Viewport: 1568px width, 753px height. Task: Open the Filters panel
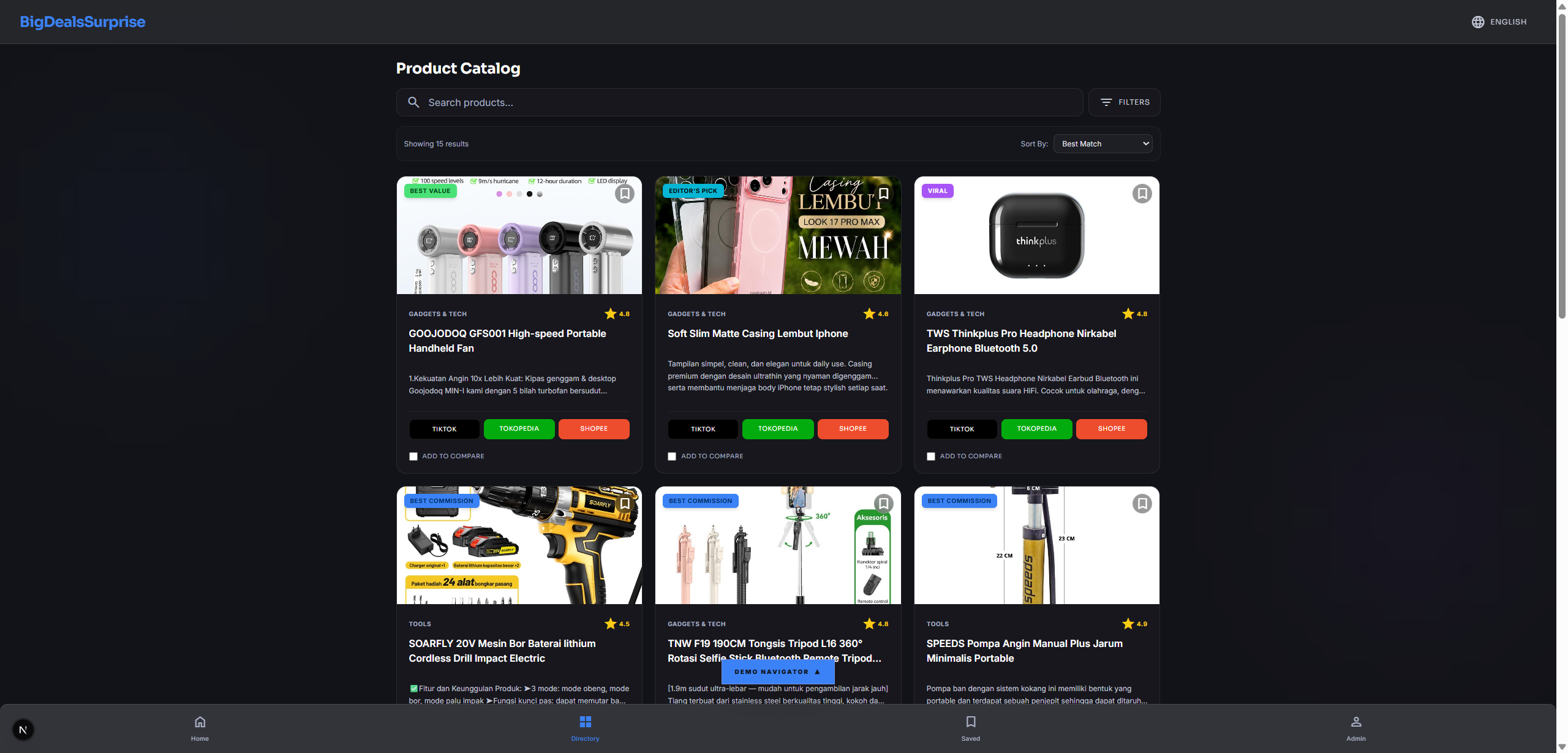point(1124,102)
